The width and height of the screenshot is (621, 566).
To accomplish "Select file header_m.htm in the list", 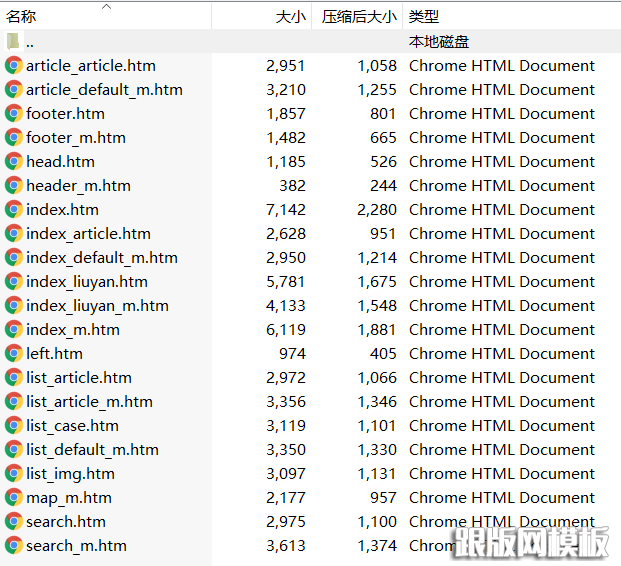I will point(78,186).
